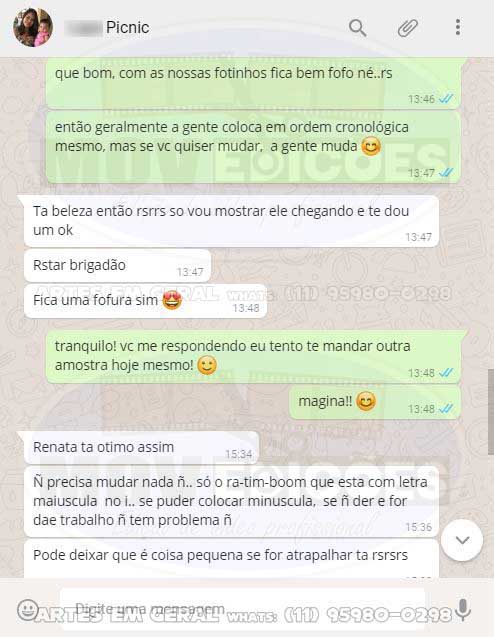The width and height of the screenshot is (494, 637).
Task: Click the double-check read receipt on 'magina!!'
Action: [446, 408]
